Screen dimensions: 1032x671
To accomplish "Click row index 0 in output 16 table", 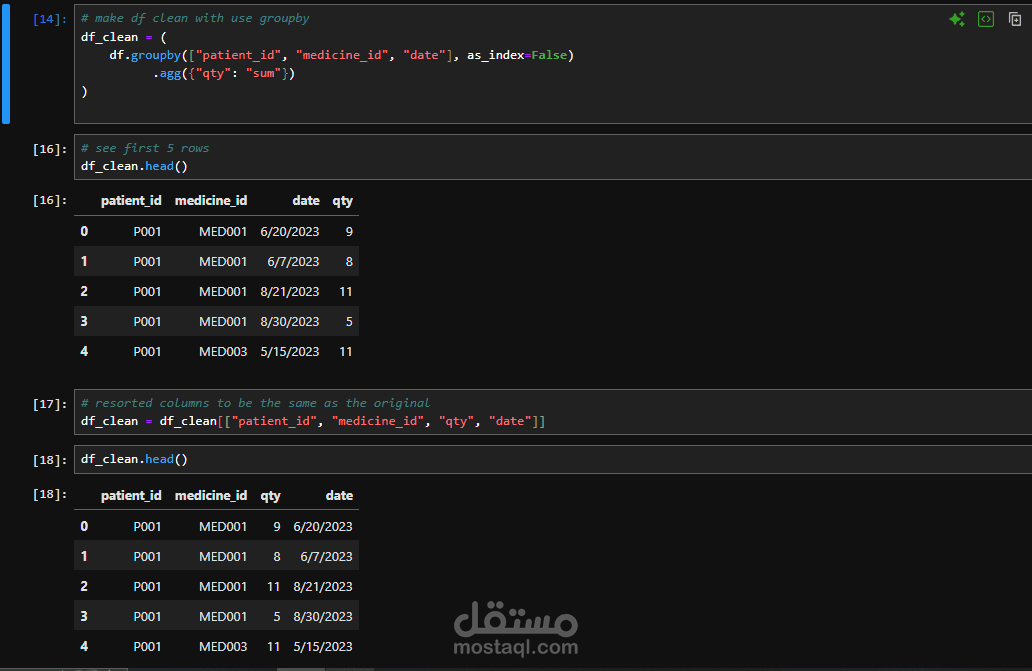I will (84, 232).
